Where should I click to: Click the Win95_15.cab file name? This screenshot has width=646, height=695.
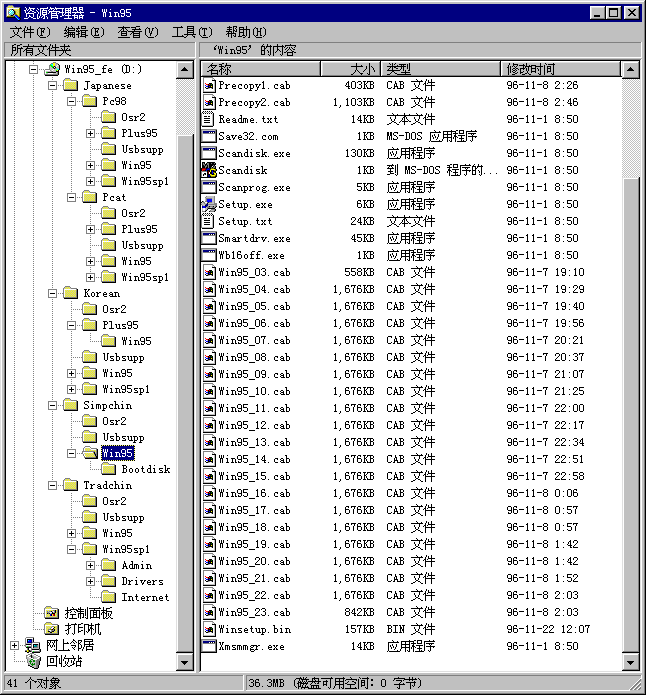pyautogui.click(x=254, y=476)
